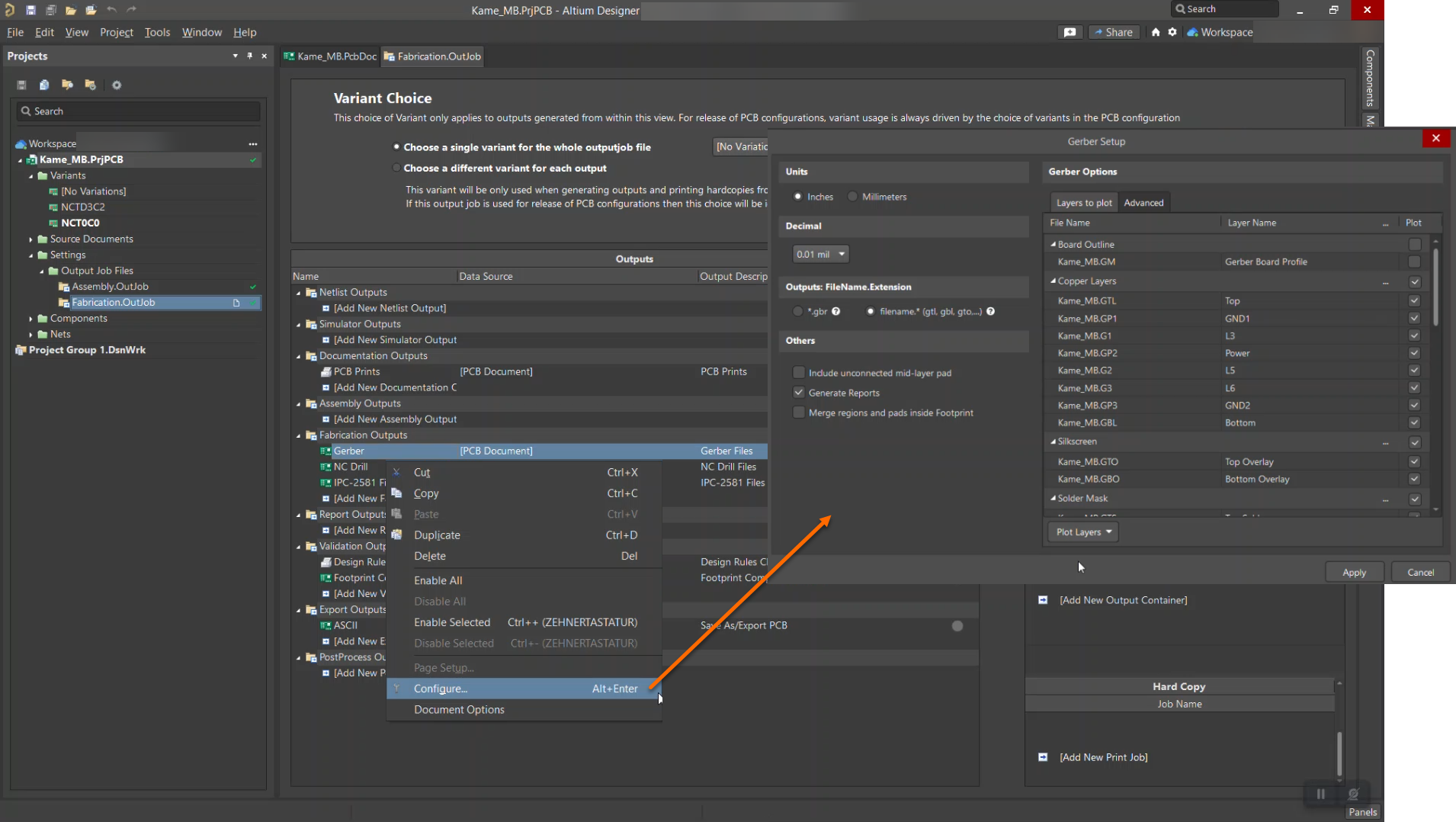Image resolution: width=1456 pixels, height=822 pixels.
Task: Click the Redo arrow icon
Action: (131, 9)
